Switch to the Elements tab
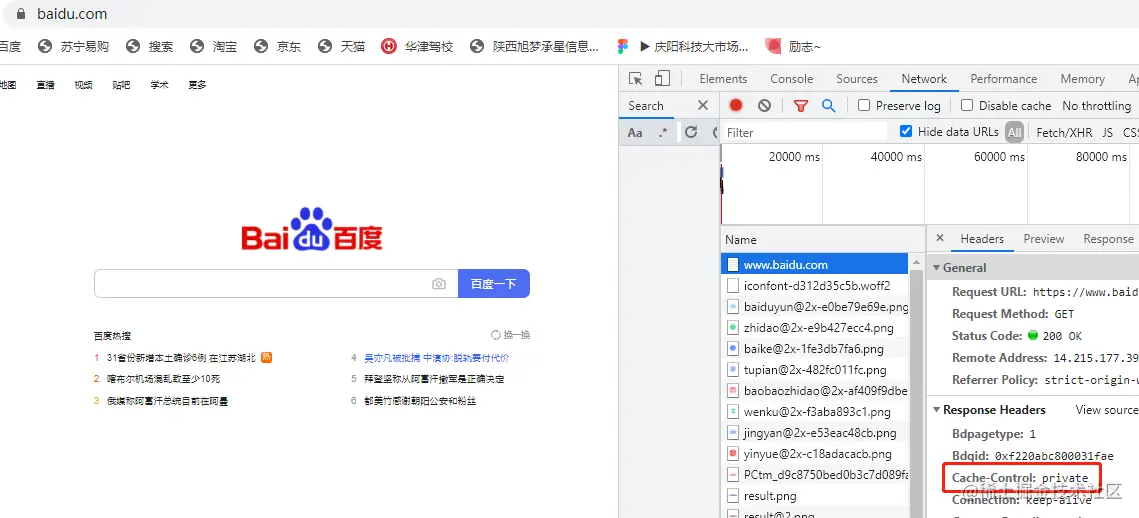Screen dimensions: 1139x518 [x=723, y=78]
